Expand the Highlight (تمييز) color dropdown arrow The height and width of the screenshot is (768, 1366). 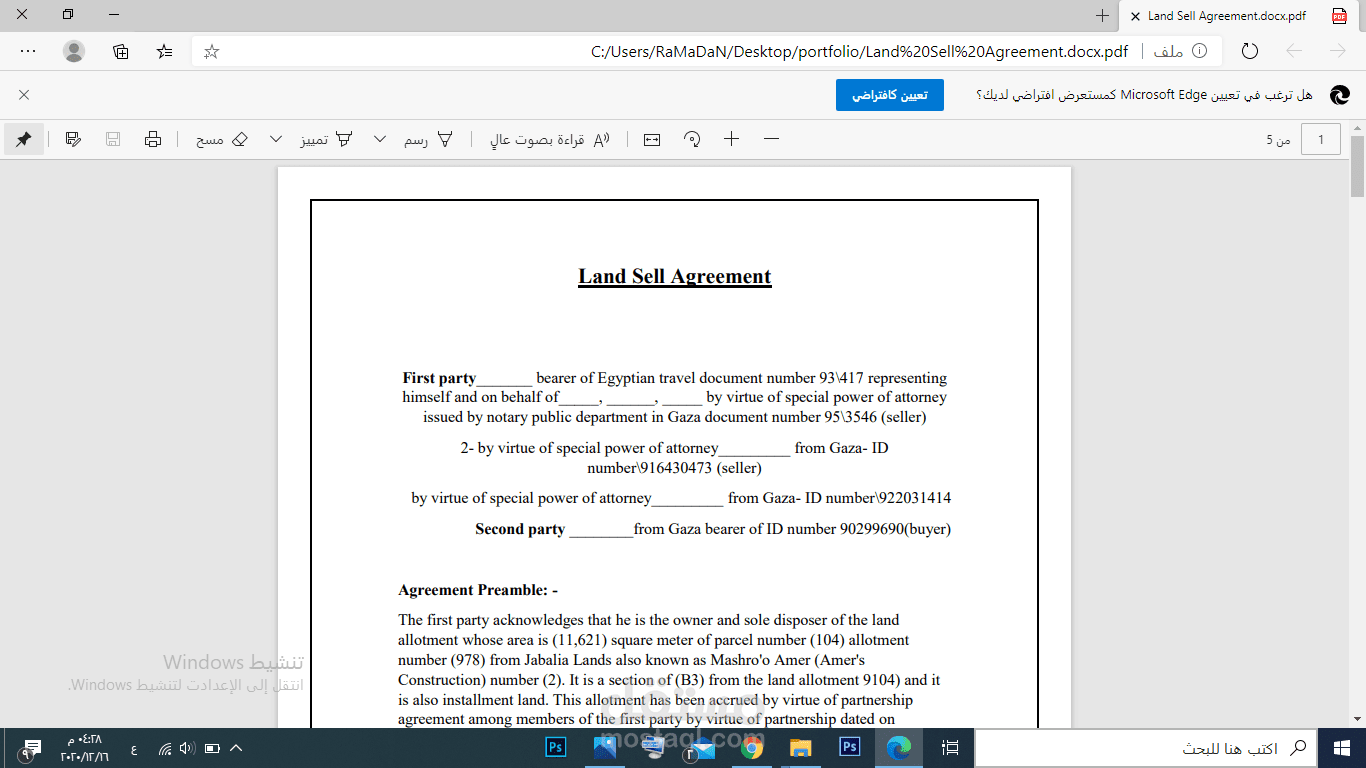276,139
